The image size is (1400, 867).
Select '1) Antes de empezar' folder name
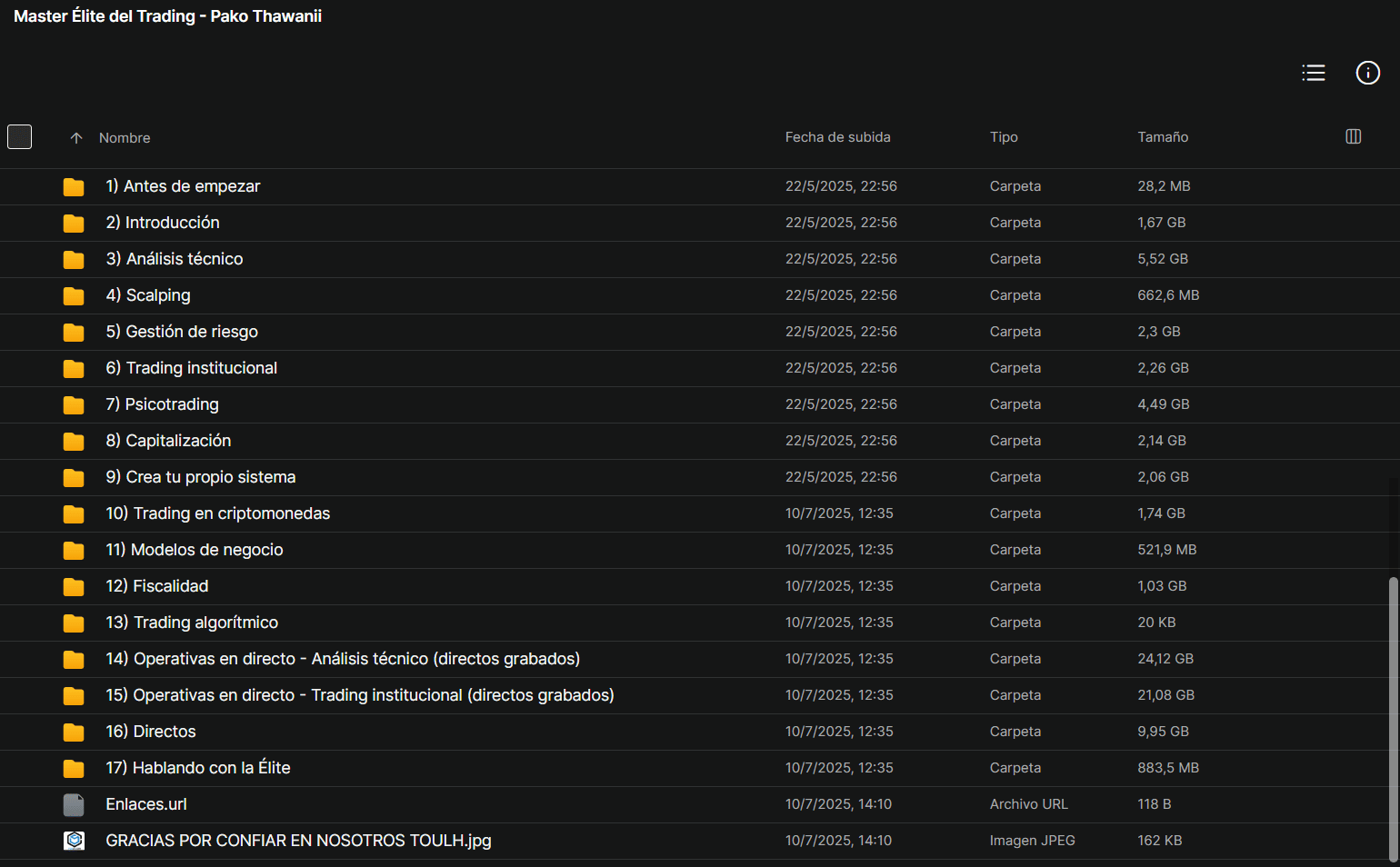point(183,186)
